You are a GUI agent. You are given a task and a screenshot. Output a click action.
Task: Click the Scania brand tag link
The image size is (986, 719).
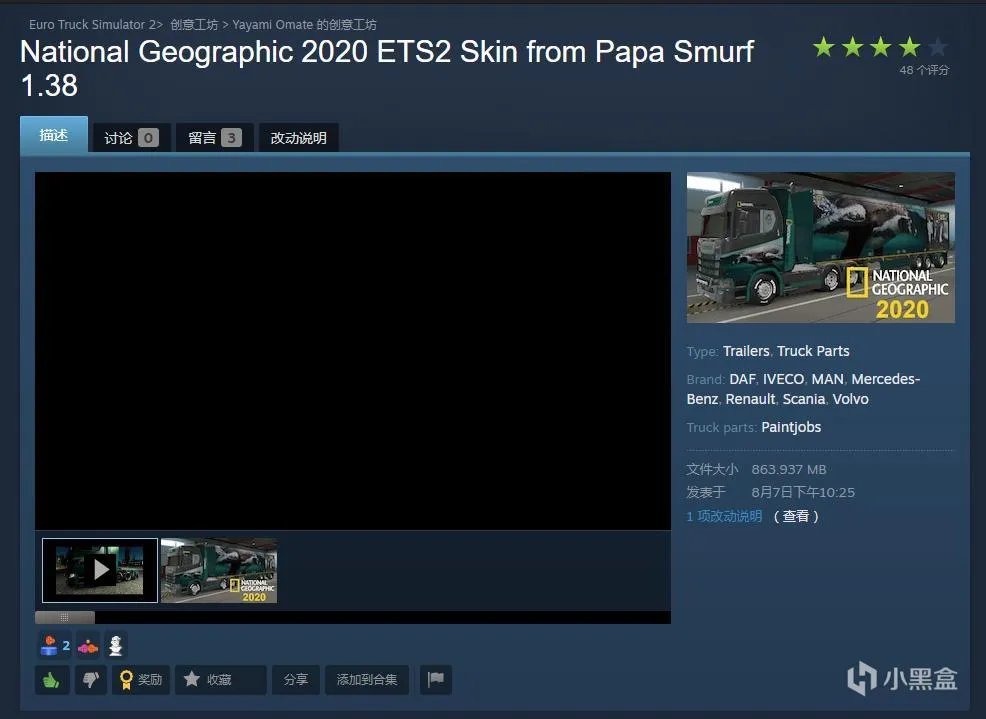[803, 399]
